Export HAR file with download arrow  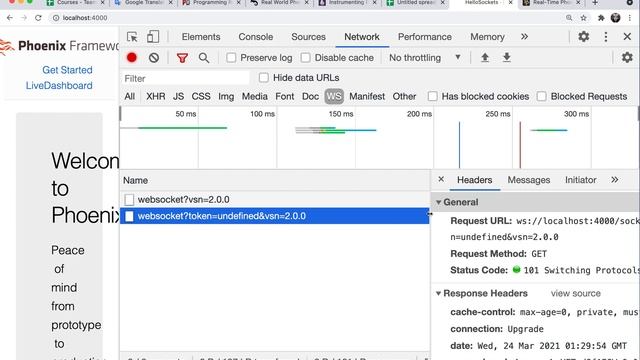tap(507, 58)
